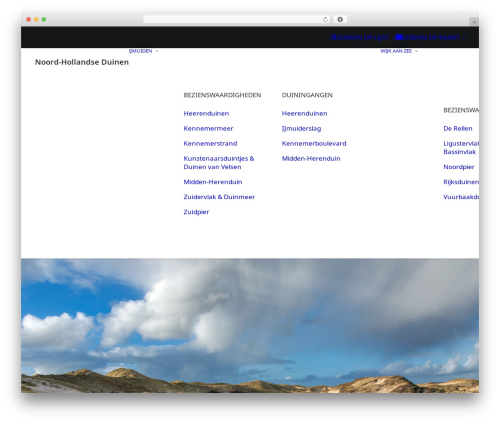
Task: Open Heerenduinen under Bezienswaardigheden
Action: coord(206,113)
